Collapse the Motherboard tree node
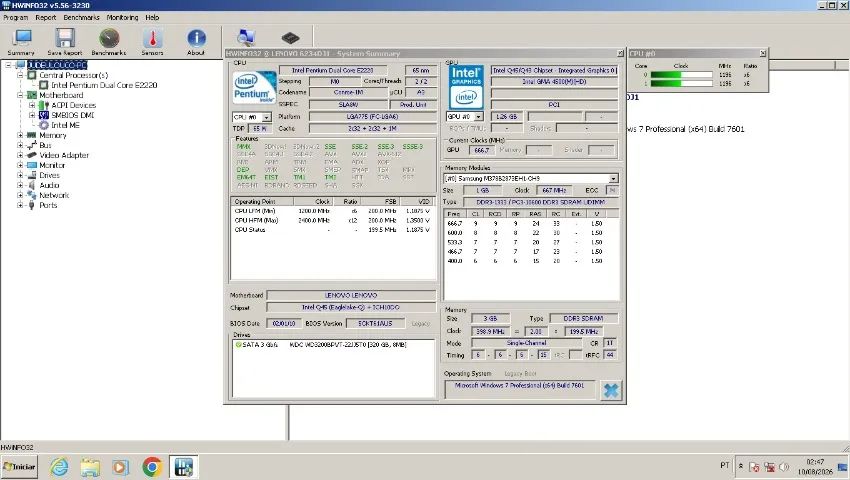Viewport: 850px width, 480px height. [x=20, y=95]
